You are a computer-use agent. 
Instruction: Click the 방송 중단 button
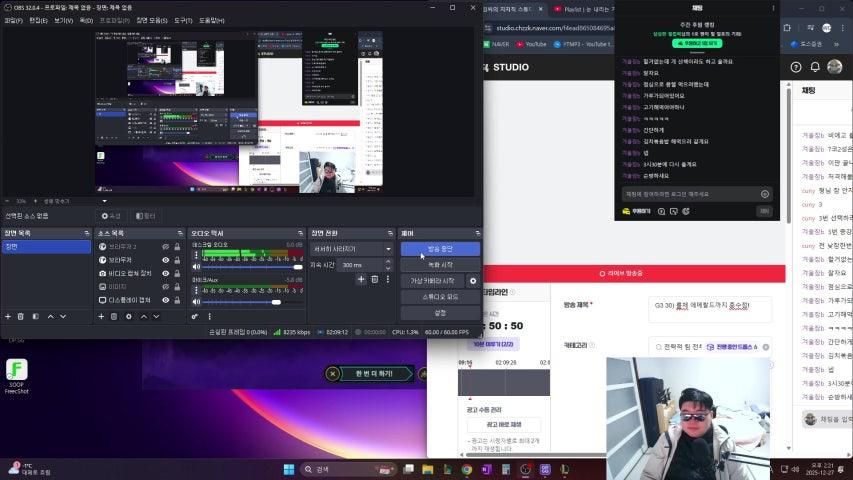(x=440, y=249)
